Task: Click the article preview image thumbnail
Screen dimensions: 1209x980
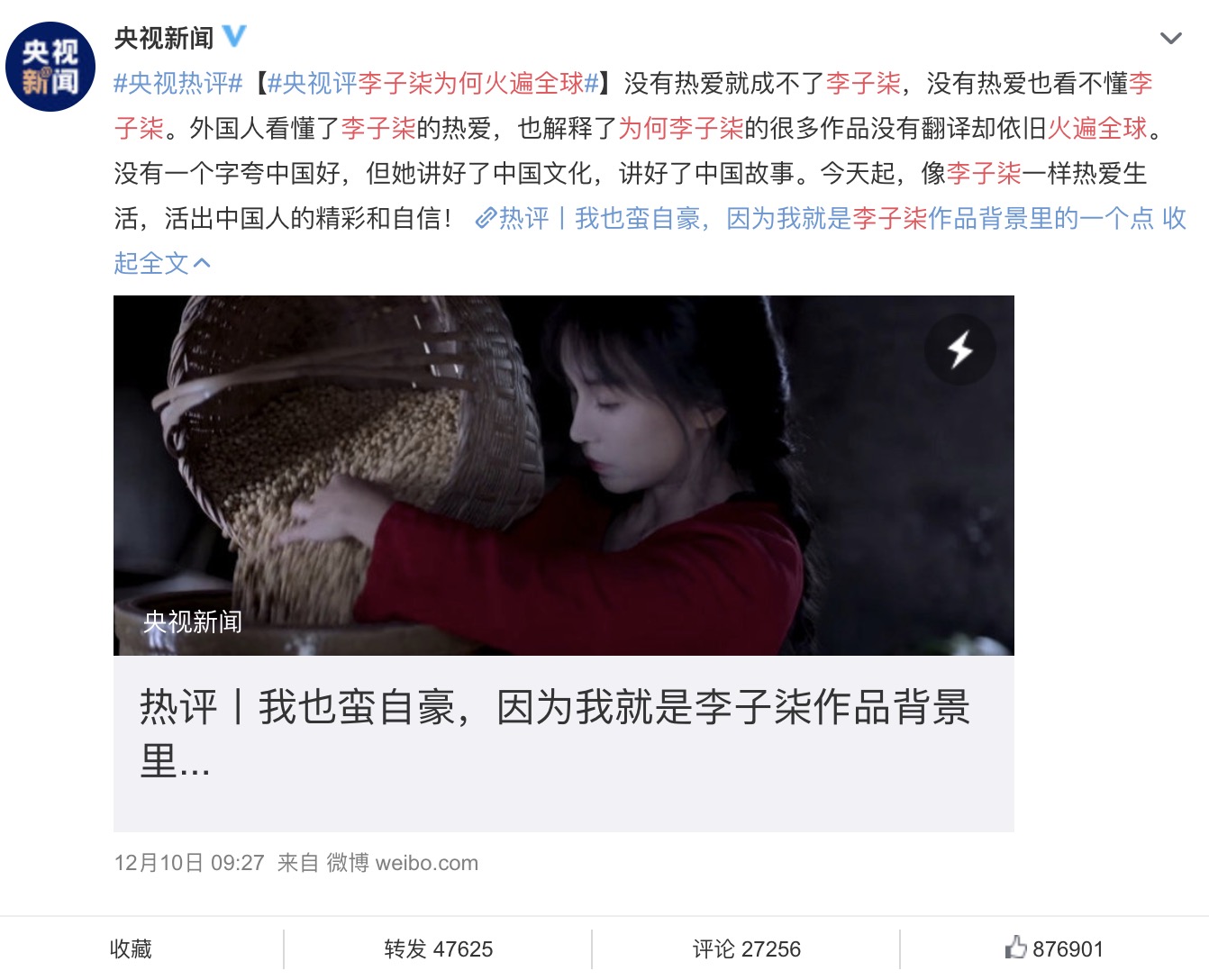Action: [564, 476]
